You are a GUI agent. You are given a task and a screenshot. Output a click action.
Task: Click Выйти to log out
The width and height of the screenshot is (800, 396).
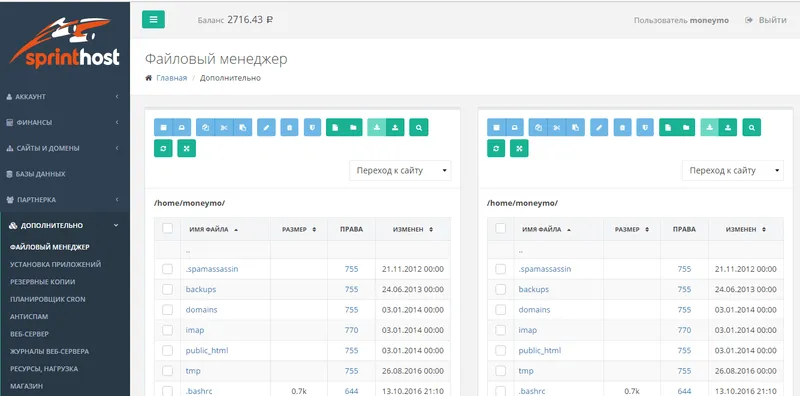click(766, 20)
